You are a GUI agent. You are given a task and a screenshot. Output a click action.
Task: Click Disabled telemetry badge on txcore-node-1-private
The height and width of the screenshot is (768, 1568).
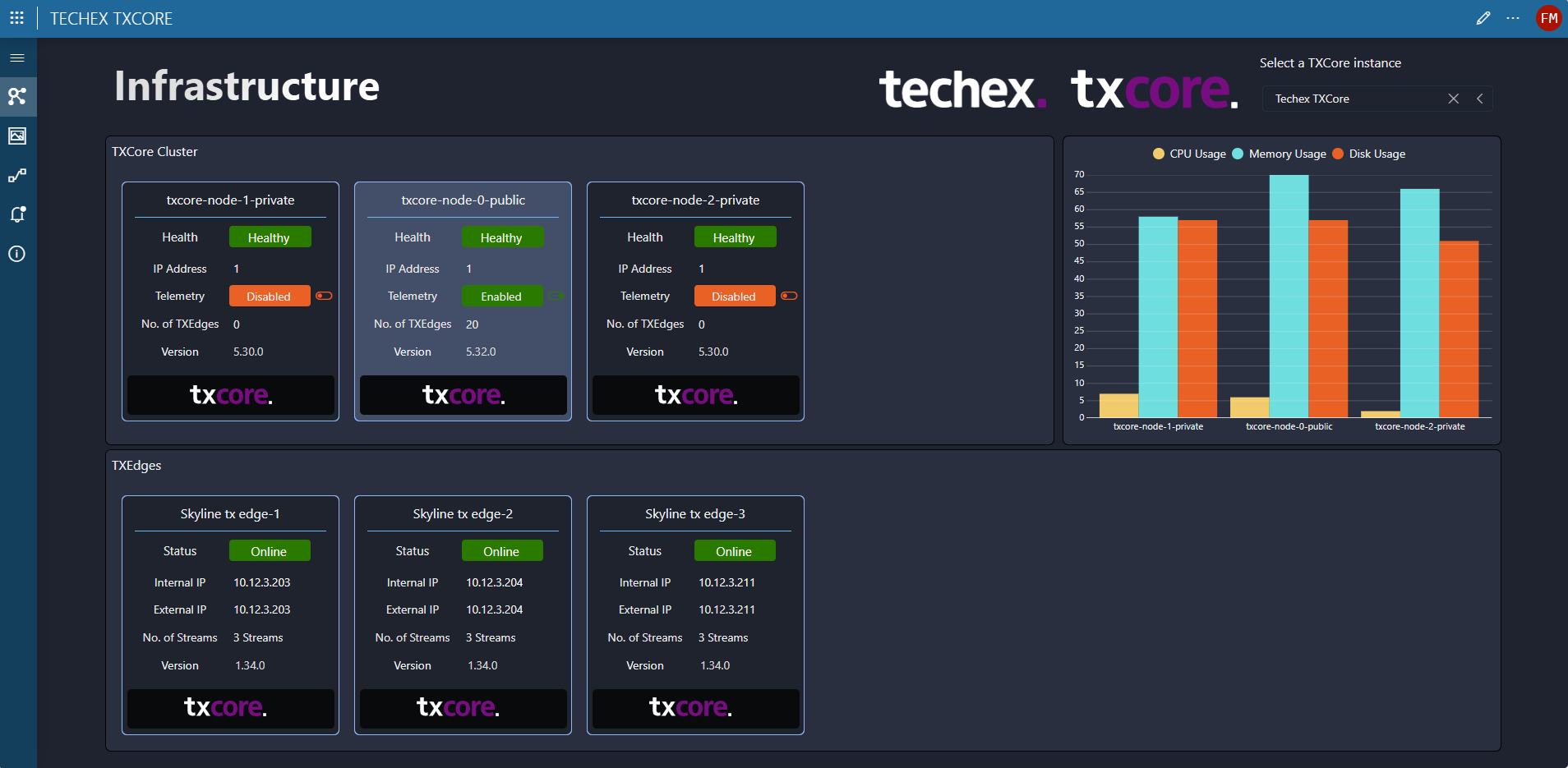[x=270, y=296]
